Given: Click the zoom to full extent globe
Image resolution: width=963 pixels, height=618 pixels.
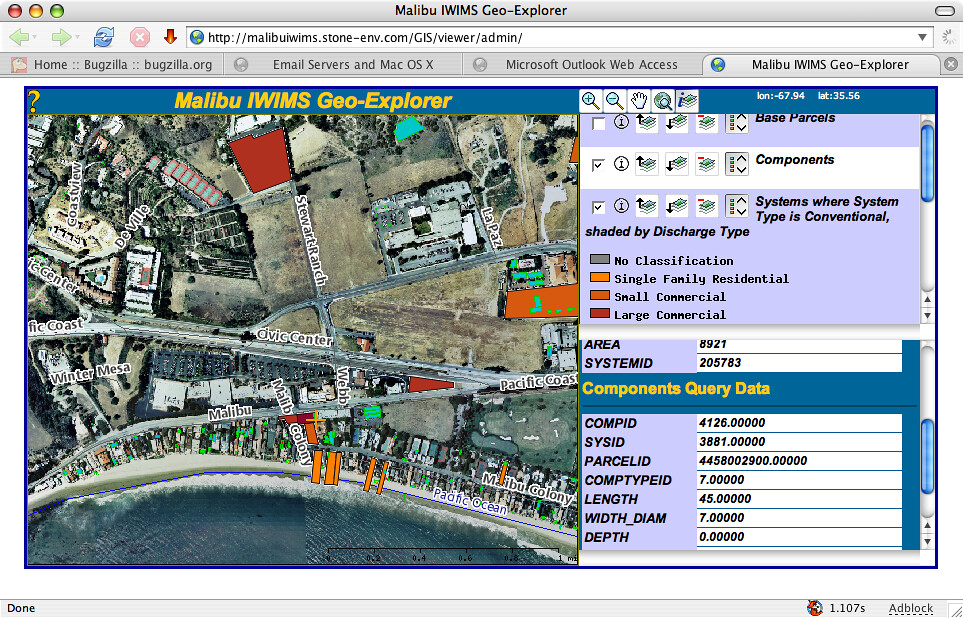Looking at the screenshot, I should point(663,101).
